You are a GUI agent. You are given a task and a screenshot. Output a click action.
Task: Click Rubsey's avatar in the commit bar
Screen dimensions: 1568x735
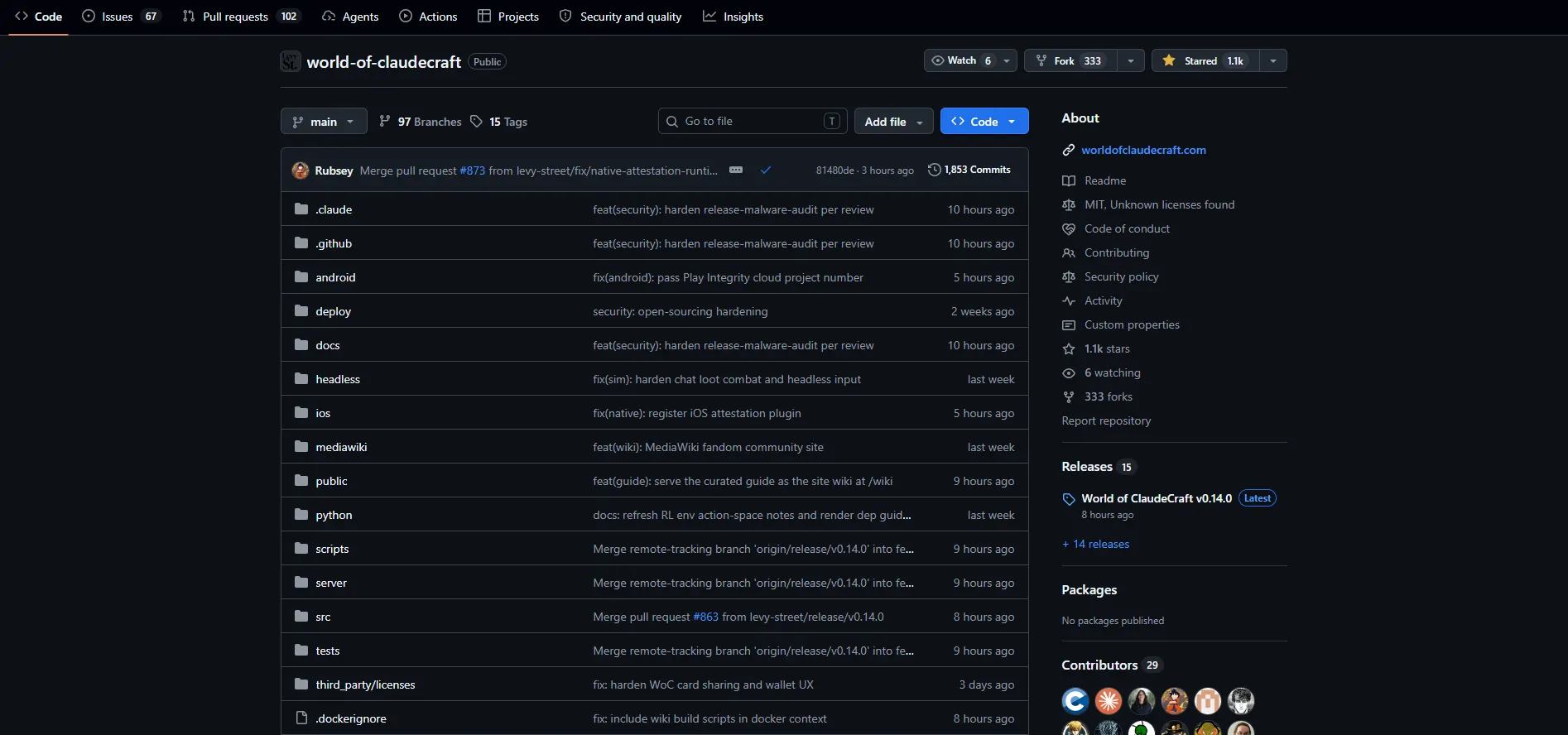tap(301, 171)
